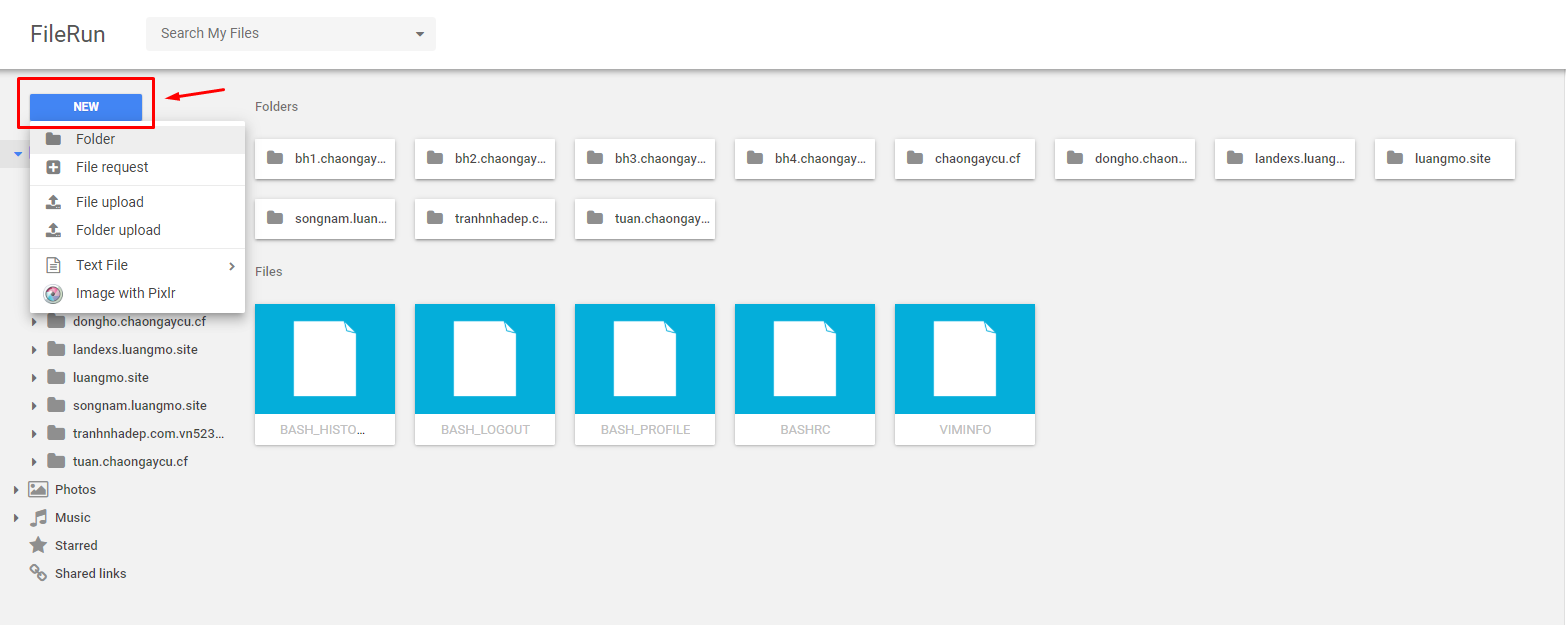Expand the landexs.luangmo.site tree node
1566x625 pixels.
[34, 350]
